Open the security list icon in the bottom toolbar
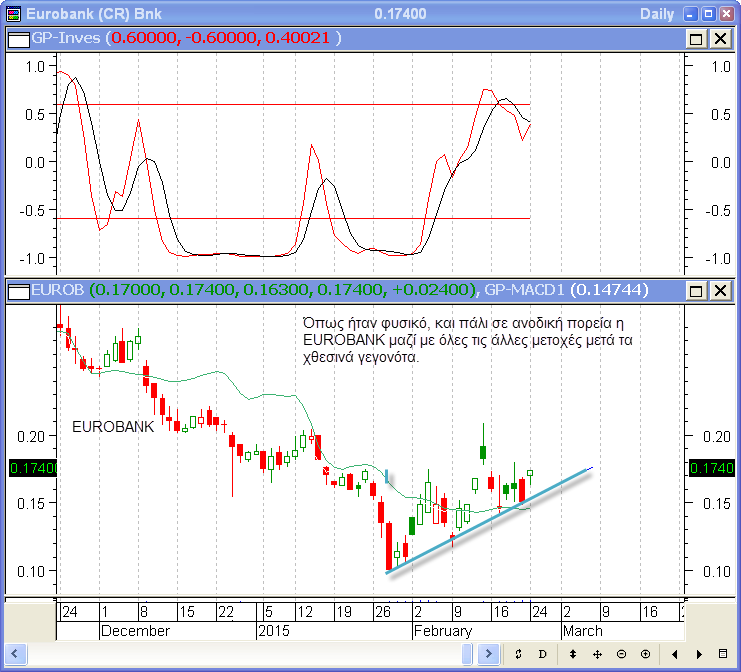The height and width of the screenshot is (672, 741). click(x=723, y=654)
